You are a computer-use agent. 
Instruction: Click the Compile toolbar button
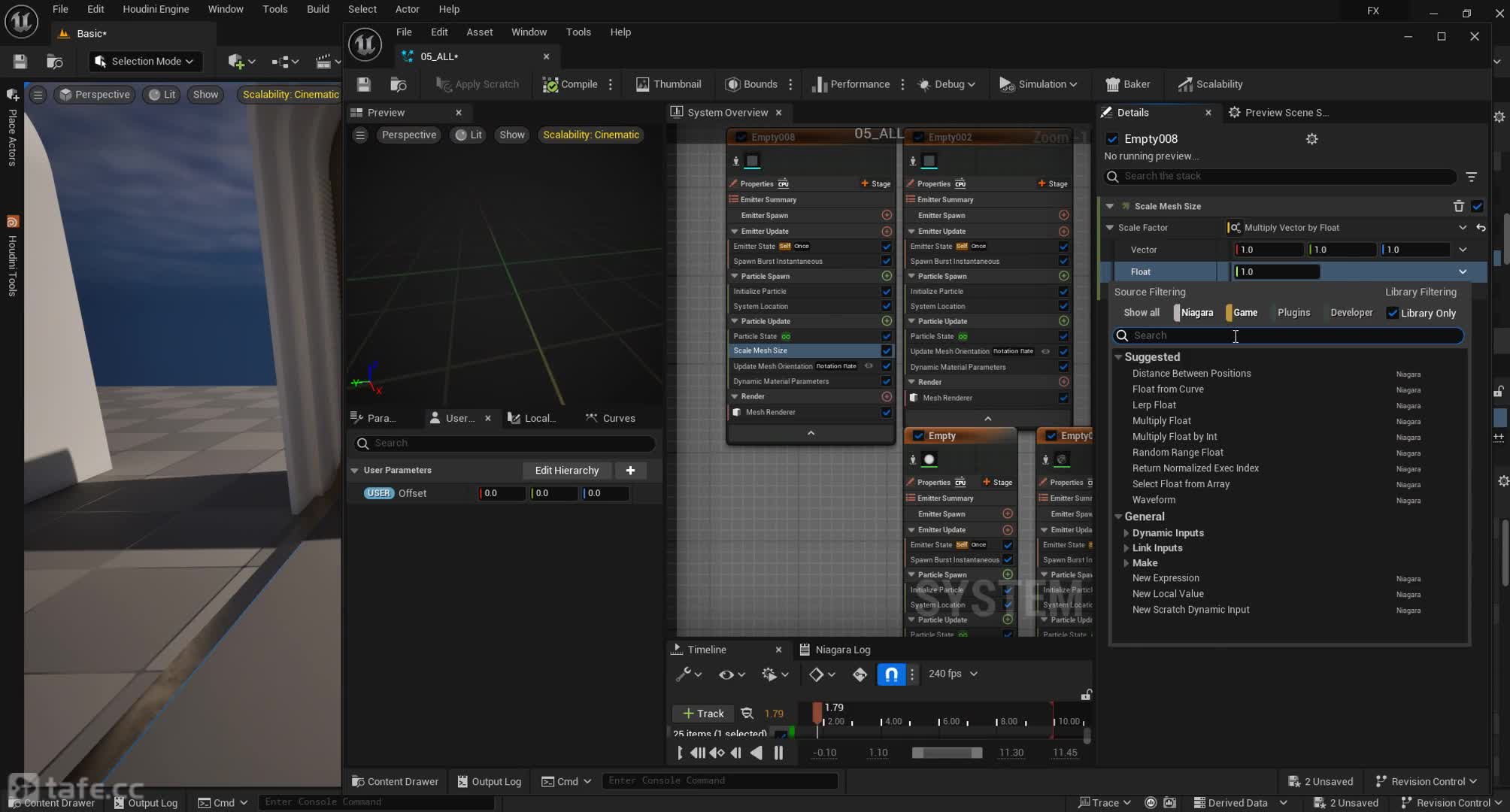tap(571, 84)
